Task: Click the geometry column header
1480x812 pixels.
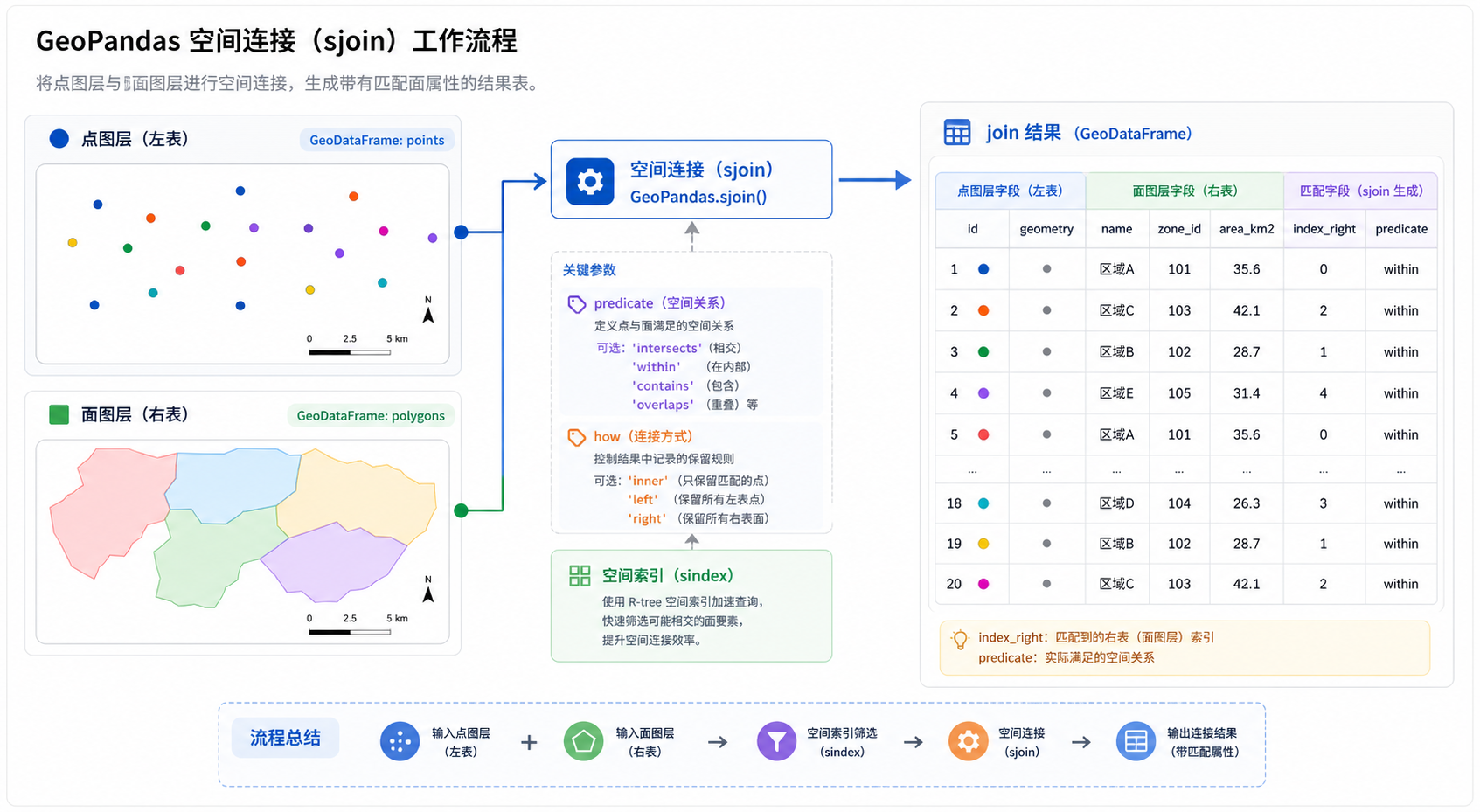Action: coord(1046,229)
